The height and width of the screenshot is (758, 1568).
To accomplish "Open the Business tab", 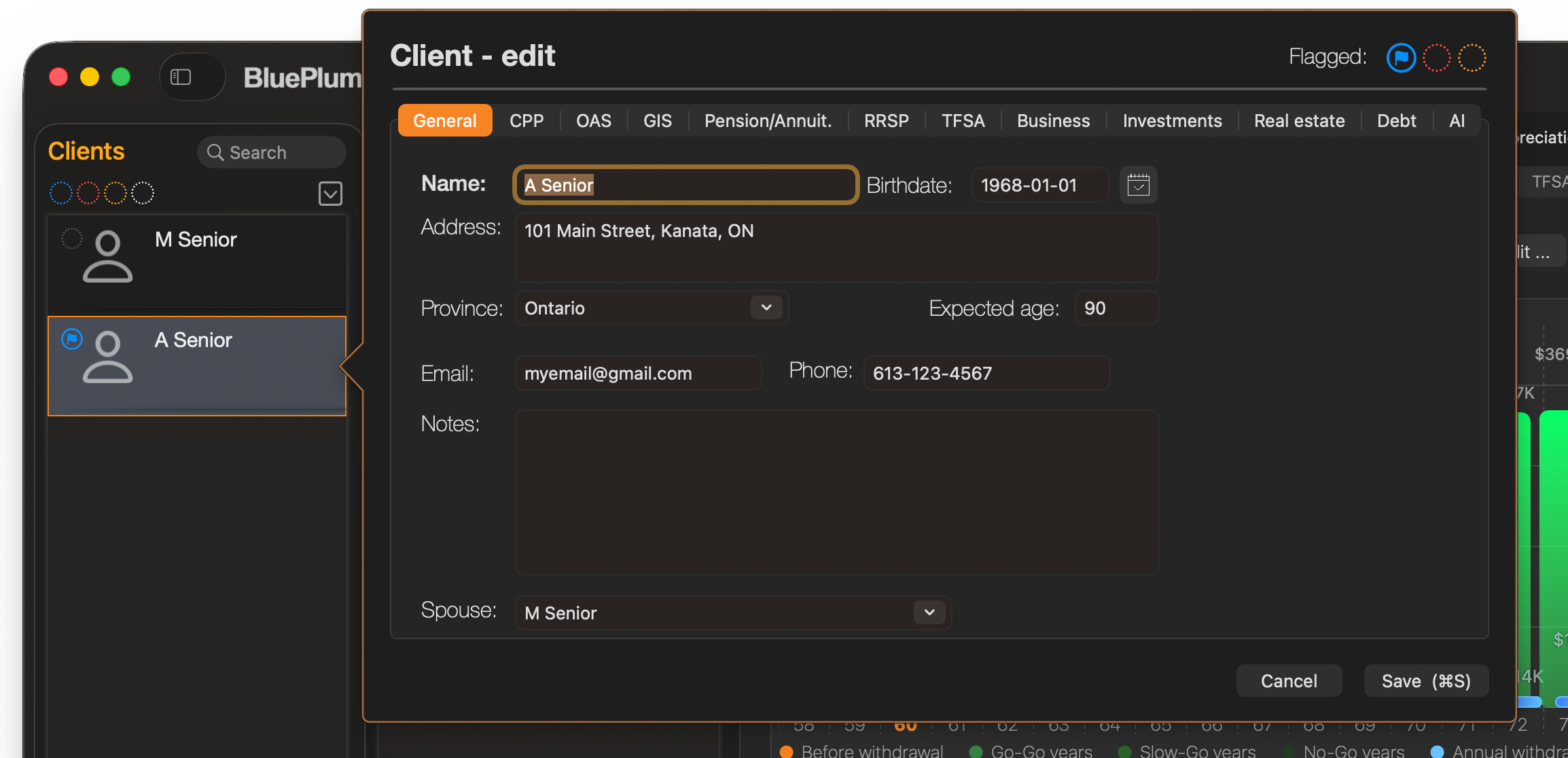I will click(x=1054, y=121).
